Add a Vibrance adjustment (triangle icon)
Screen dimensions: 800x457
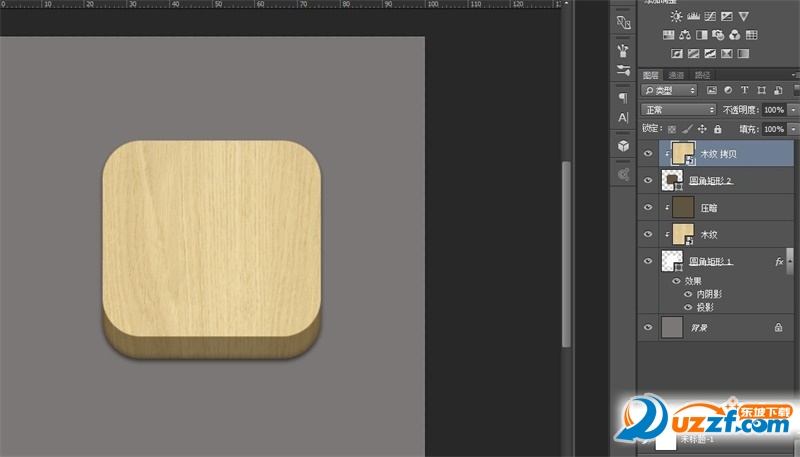tap(744, 17)
